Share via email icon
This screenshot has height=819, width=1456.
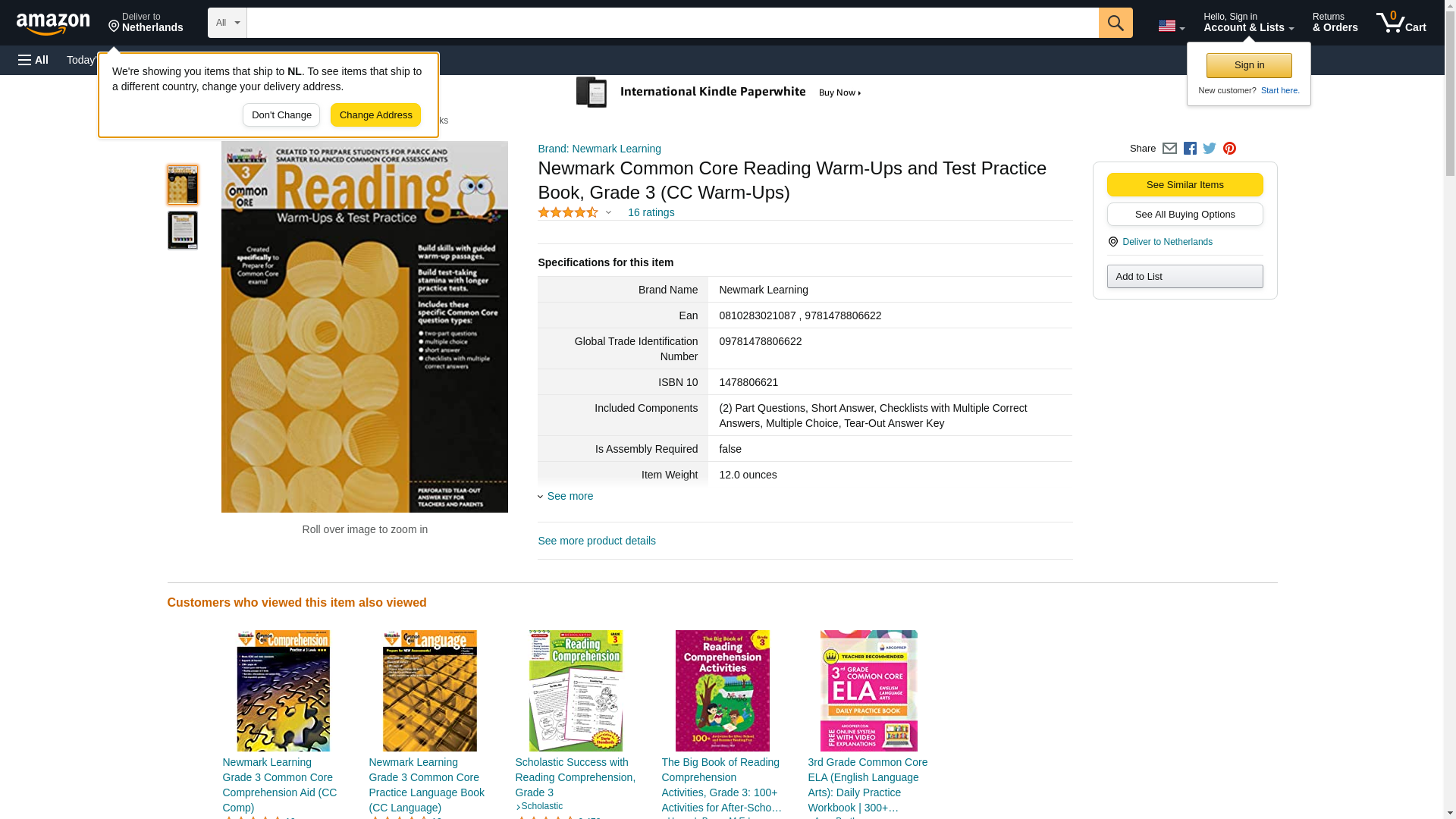1169,149
